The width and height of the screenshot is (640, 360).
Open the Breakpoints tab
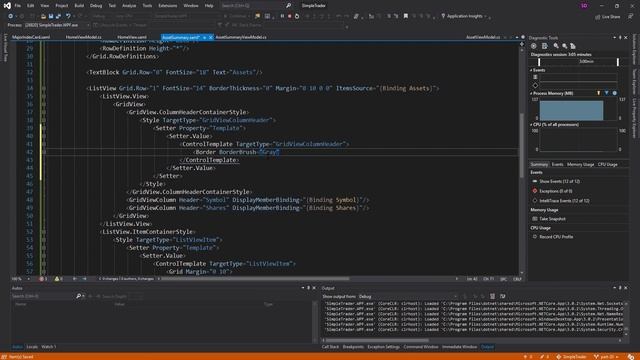pyautogui.click(x=353, y=347)
